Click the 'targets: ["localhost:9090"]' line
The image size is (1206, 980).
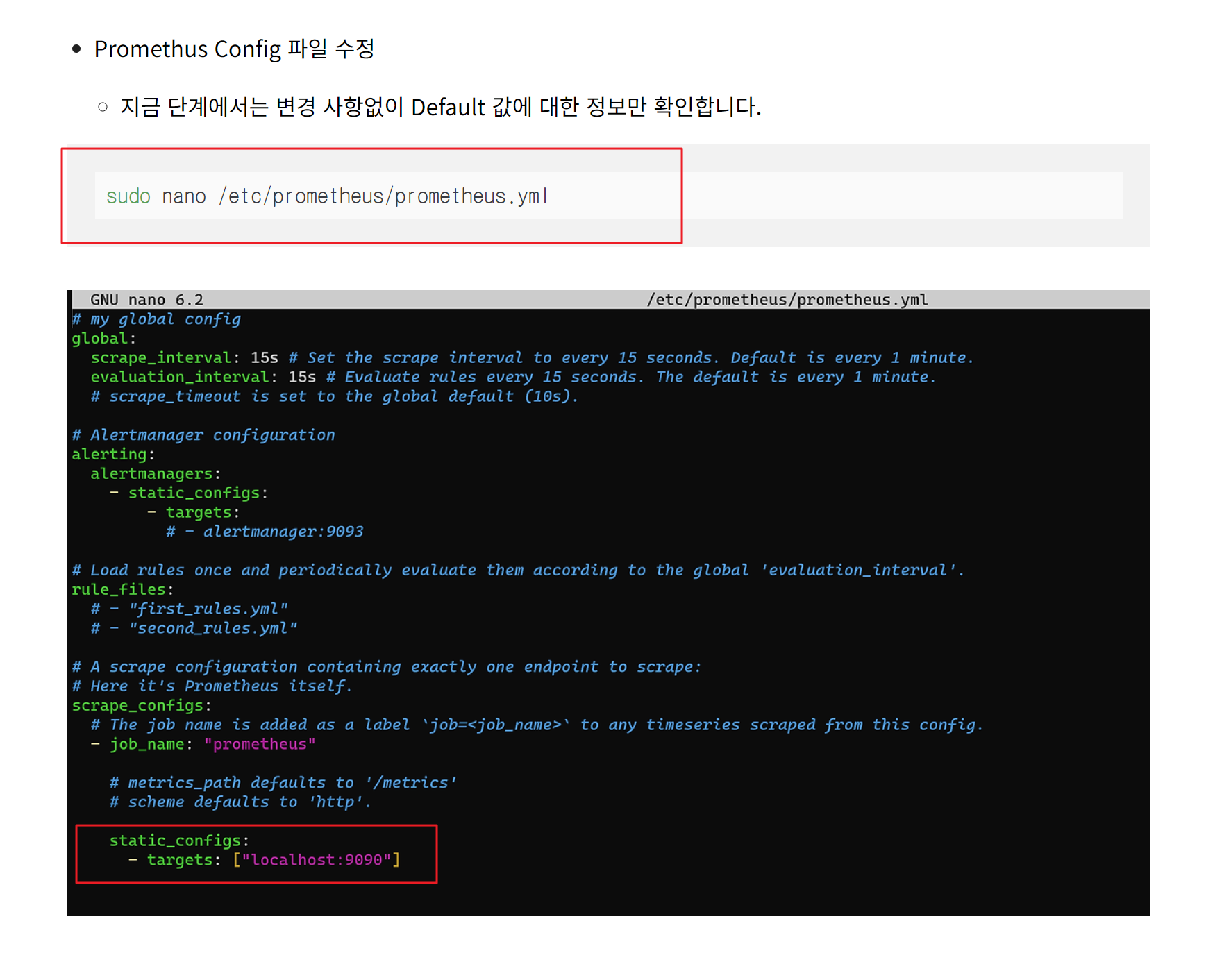click(x=265, y=860)
